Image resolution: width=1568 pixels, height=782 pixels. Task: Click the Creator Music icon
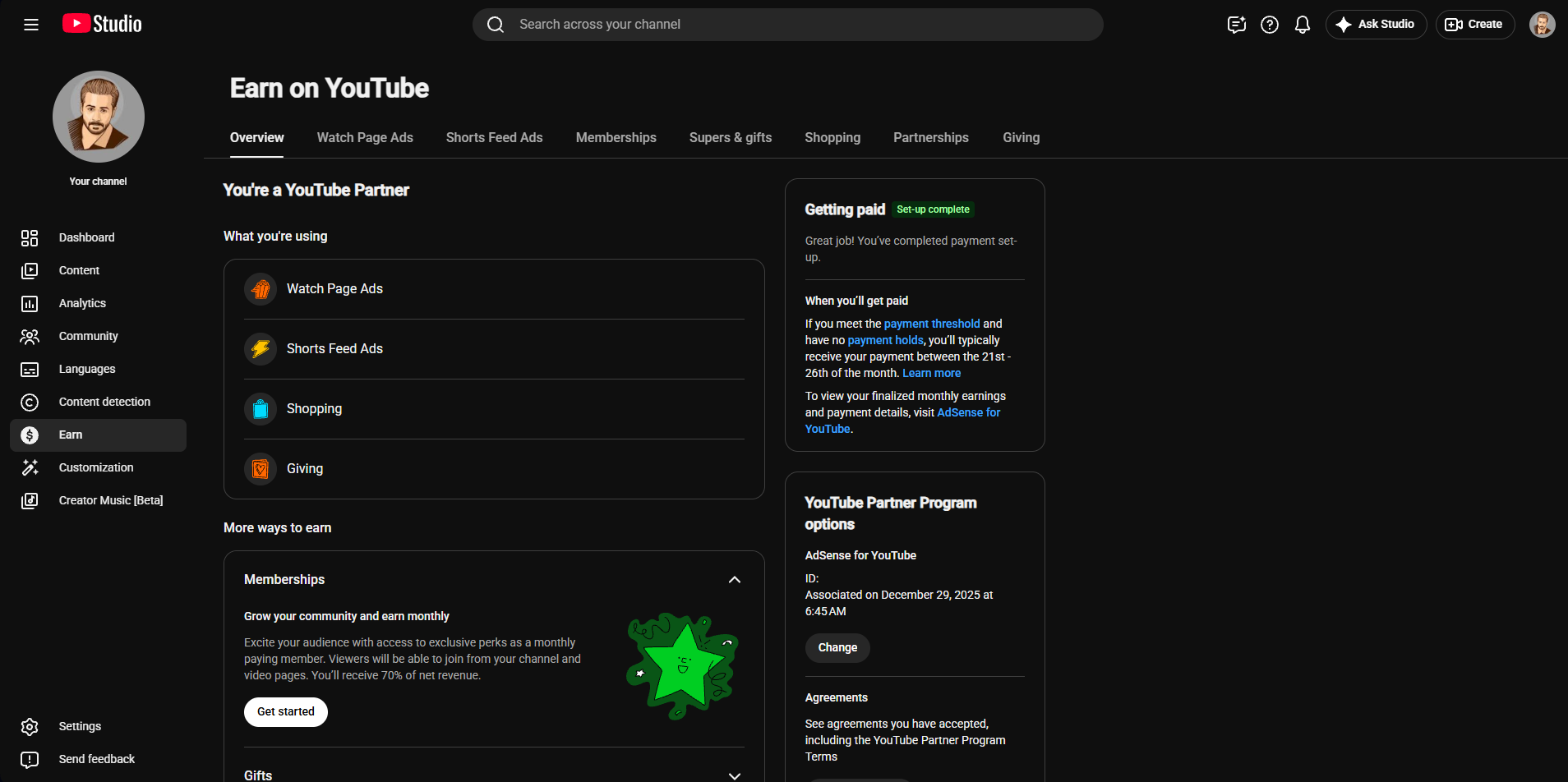click(30, 500)
